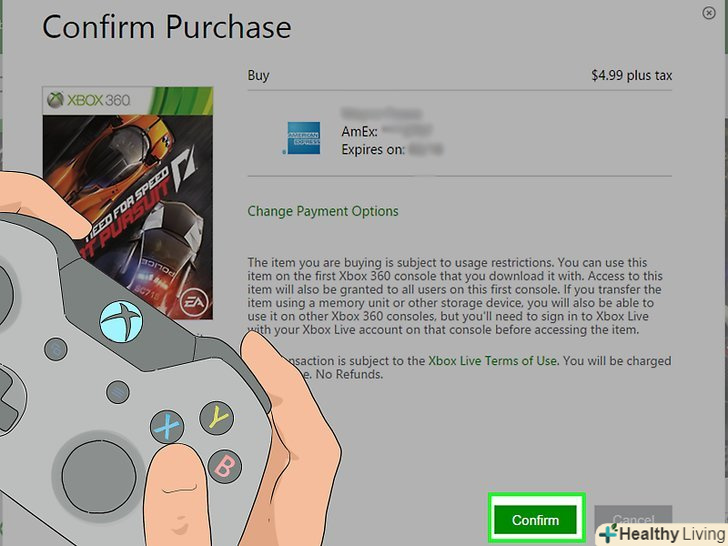Click the controller menu button with lines

pos(117,391)
